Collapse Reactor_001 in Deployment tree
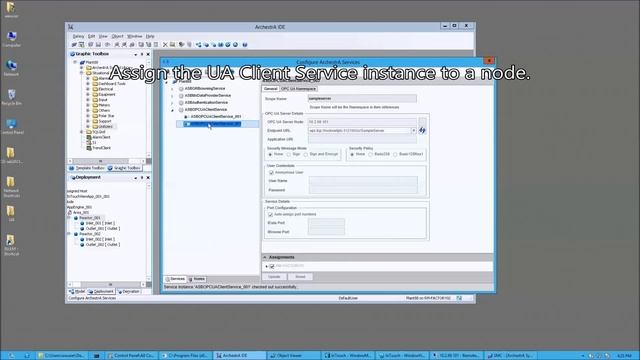 (x=69, y=218)
